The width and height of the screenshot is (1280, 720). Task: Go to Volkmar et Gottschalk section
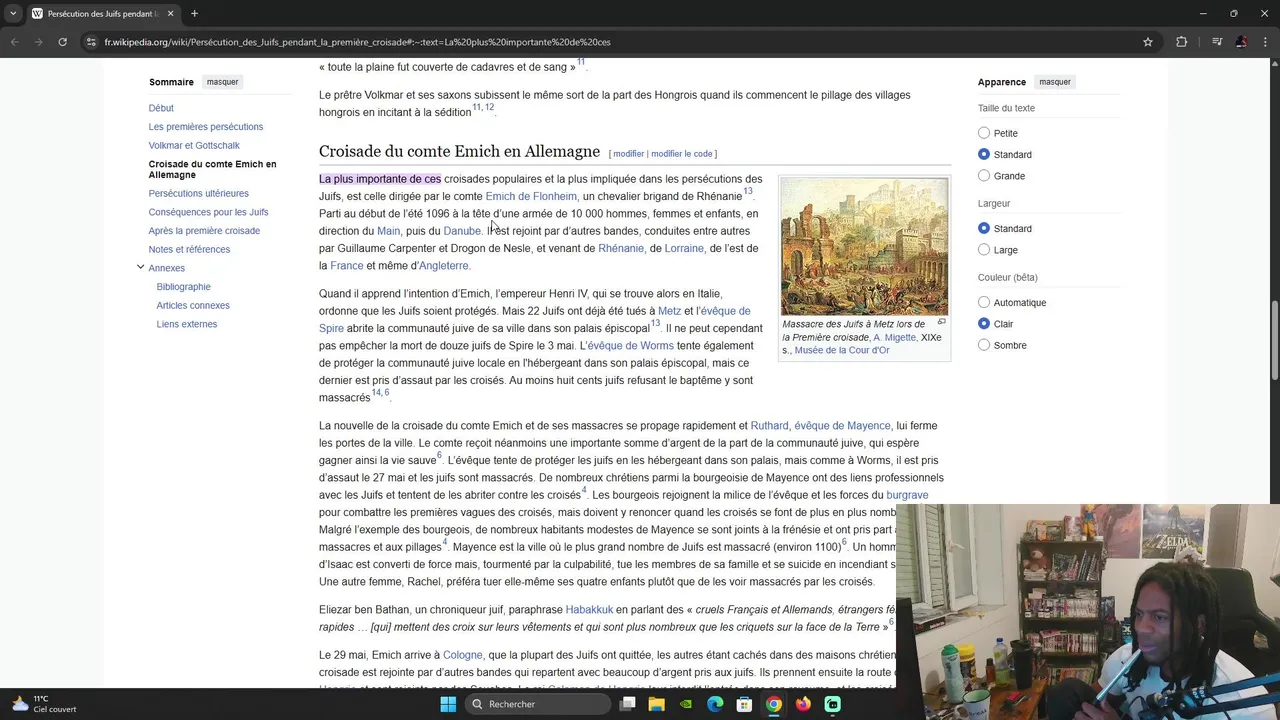pyautogui.click(x=194, y=145)
